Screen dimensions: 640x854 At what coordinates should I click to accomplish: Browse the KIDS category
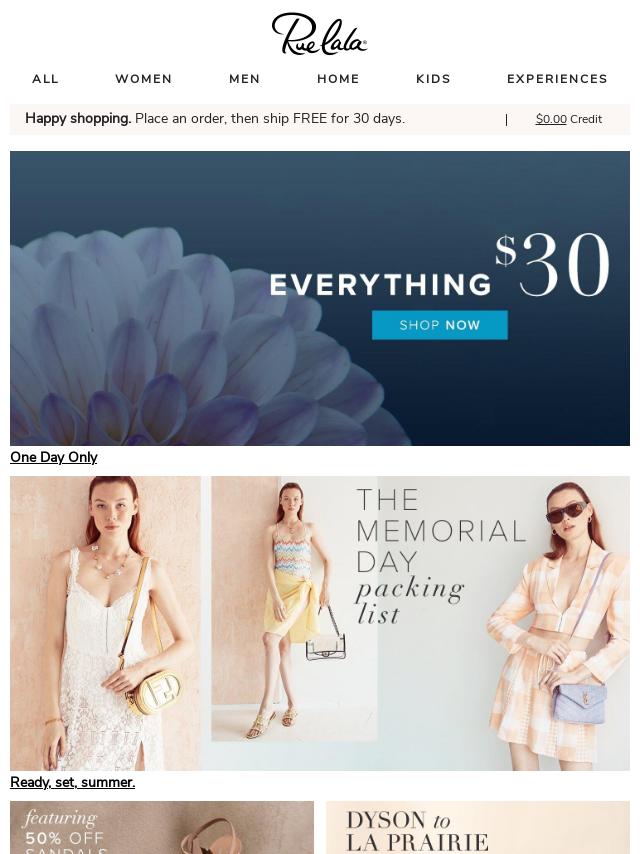[434, 79]
